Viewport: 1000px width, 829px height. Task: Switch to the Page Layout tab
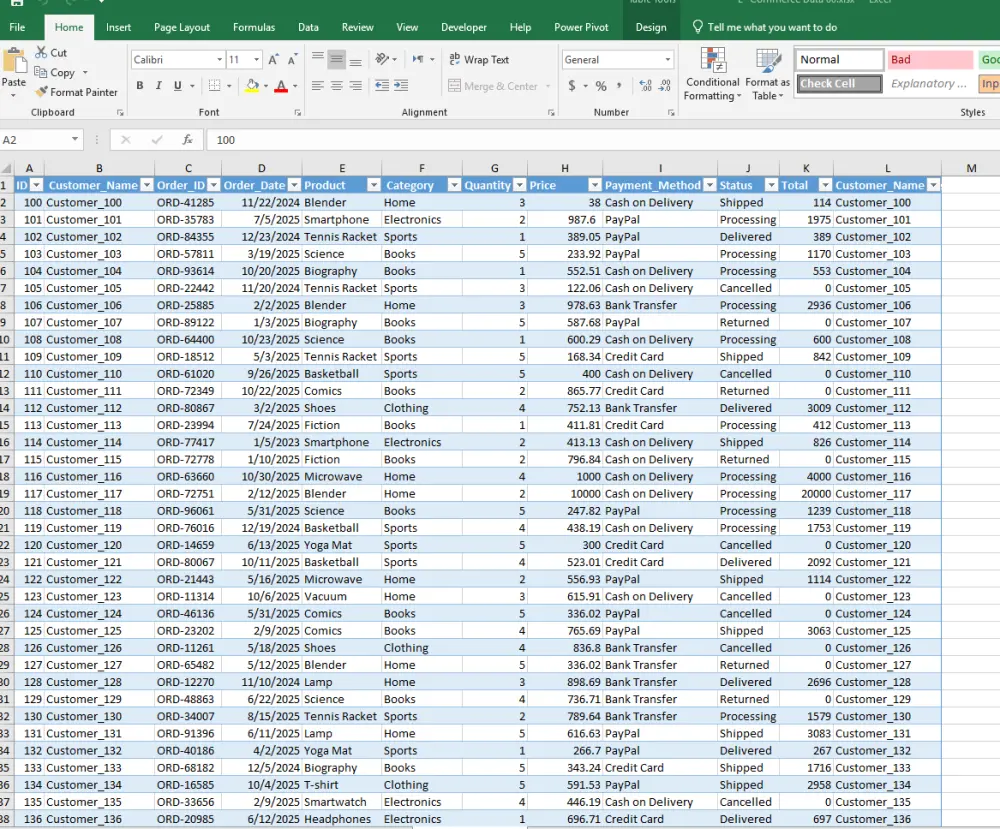[182, 27]
